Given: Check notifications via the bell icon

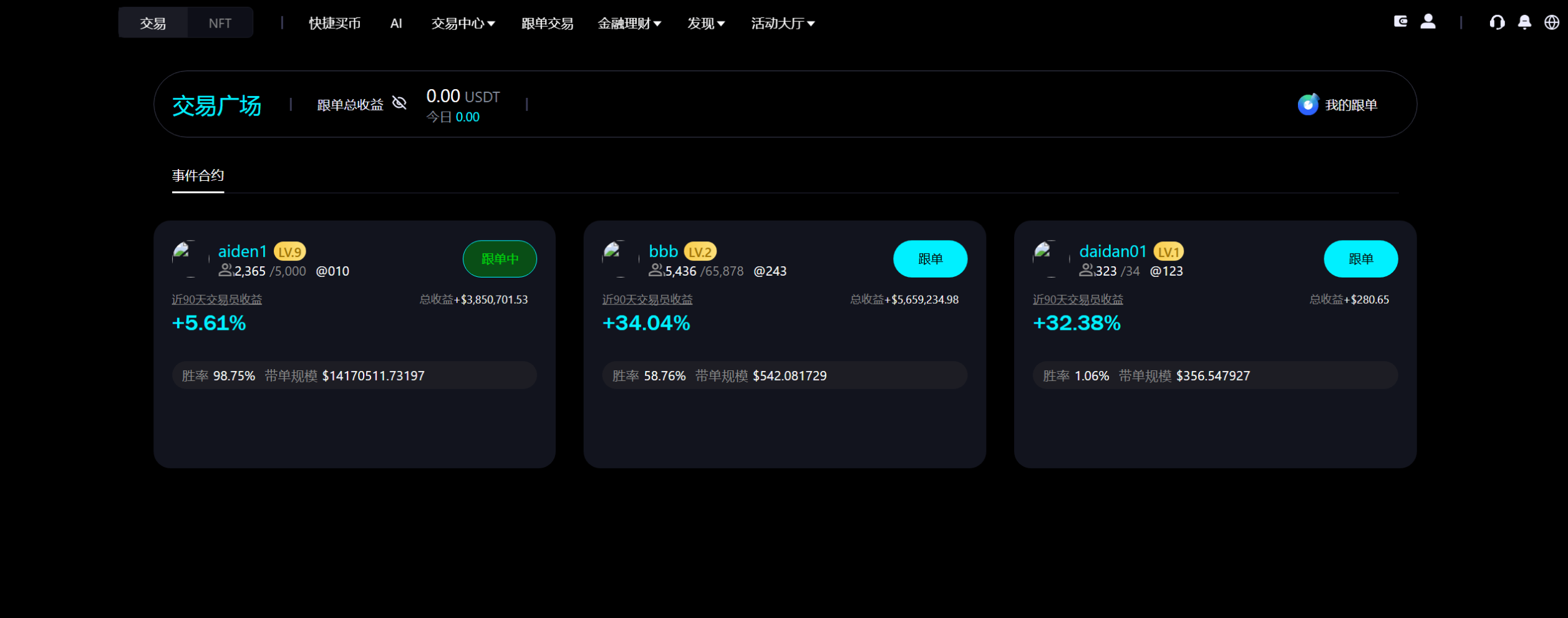Looking at the screenshot, I should pyautogui.click(x=1524, y=23).
